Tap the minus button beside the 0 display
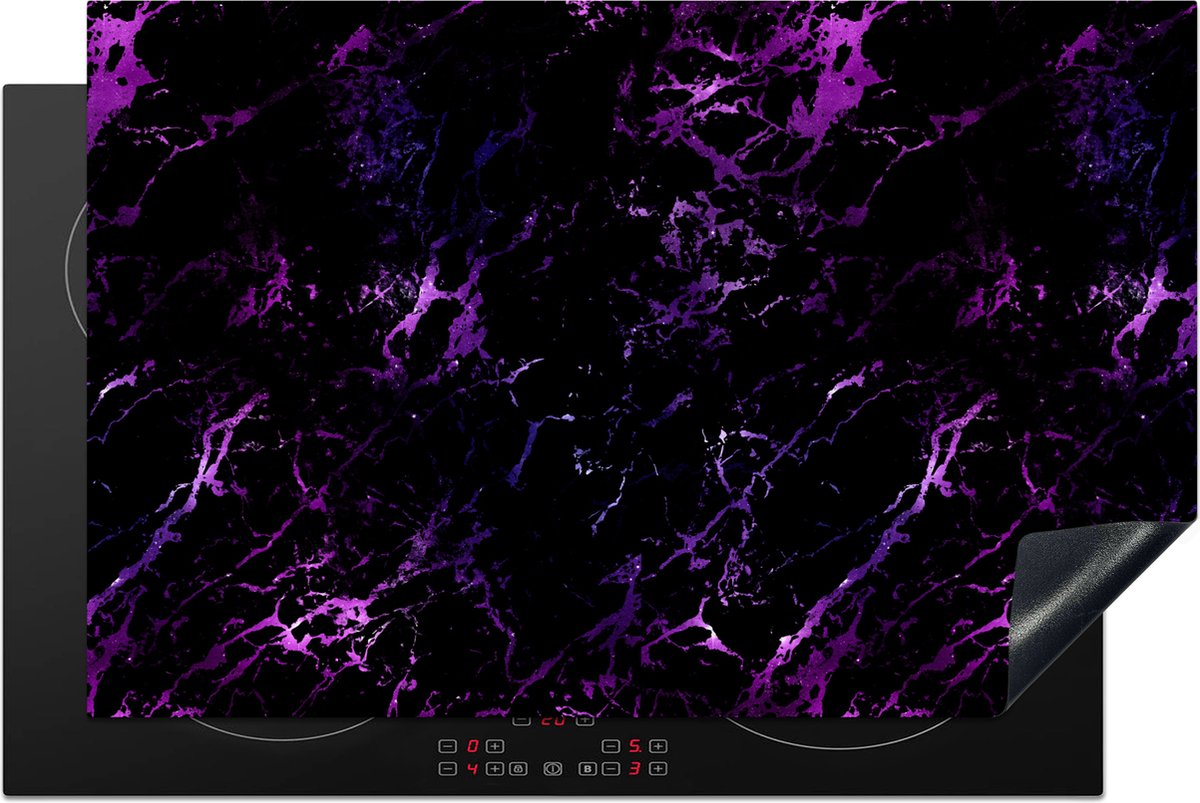This screenshot has width=1200, height=803. tap(447, 746)
